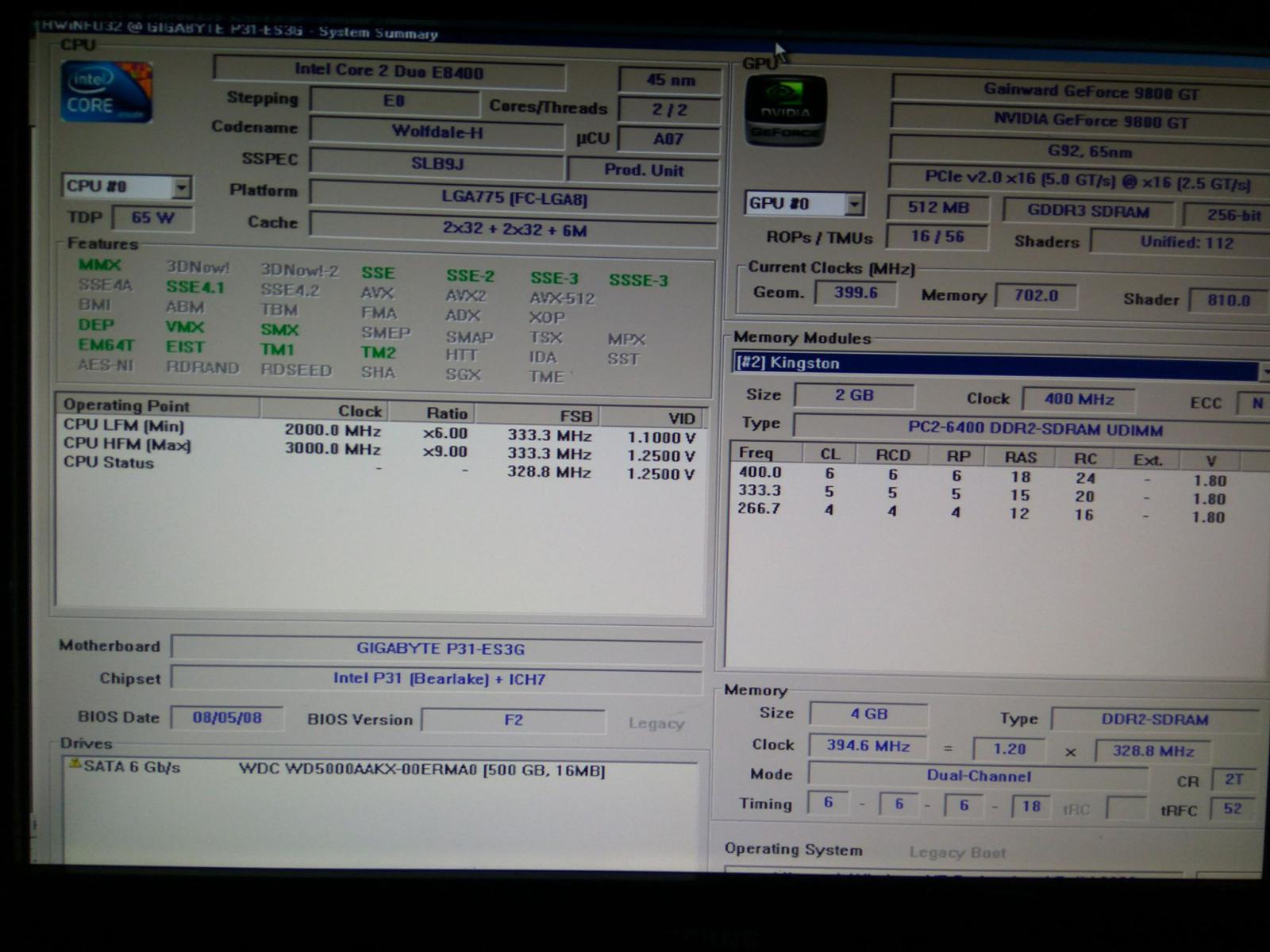Click the Wolfdale-H codename field
The image size is (1270, 952).
[x=437, y=132]
